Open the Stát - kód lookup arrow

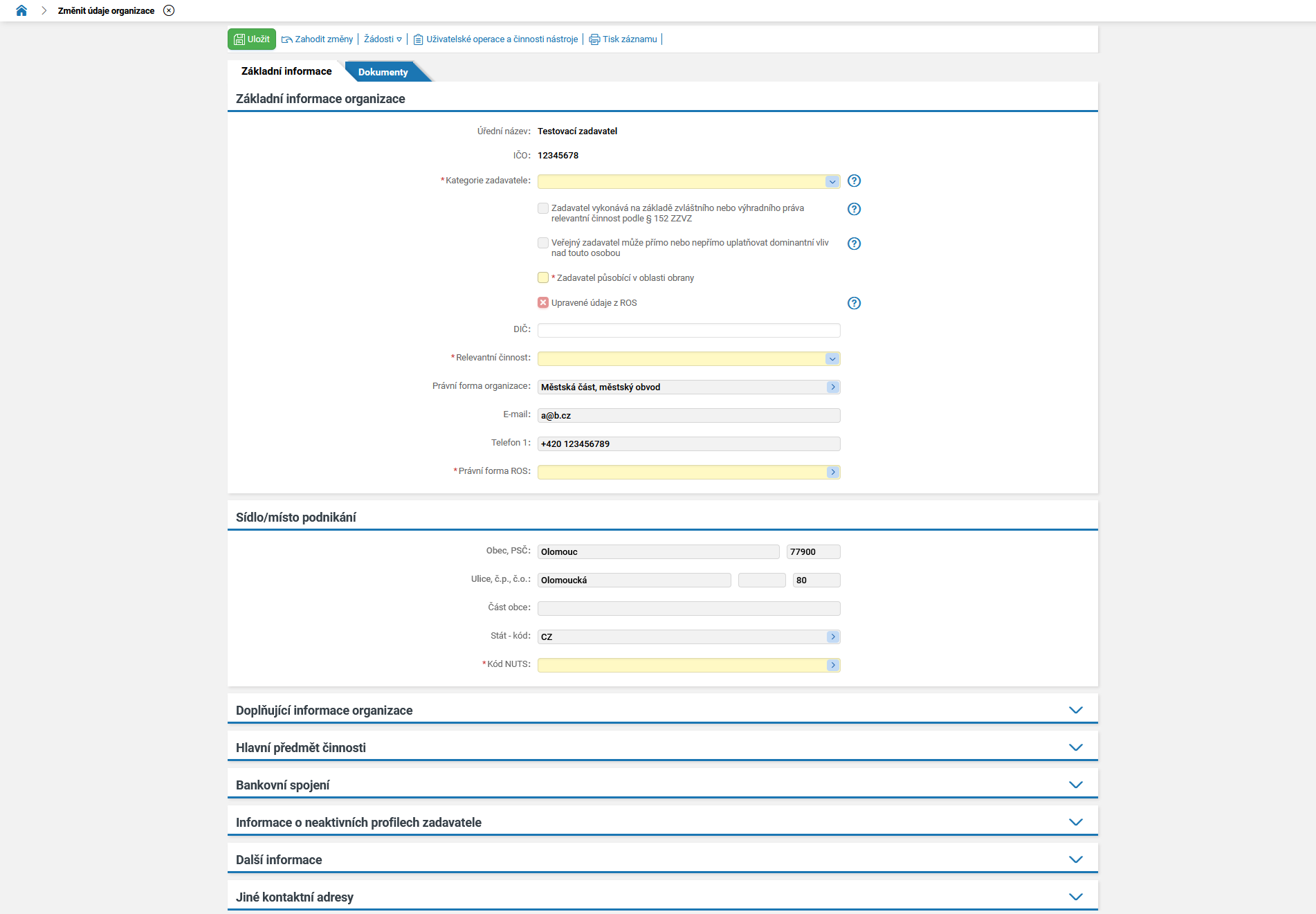[x=832, y=637]
